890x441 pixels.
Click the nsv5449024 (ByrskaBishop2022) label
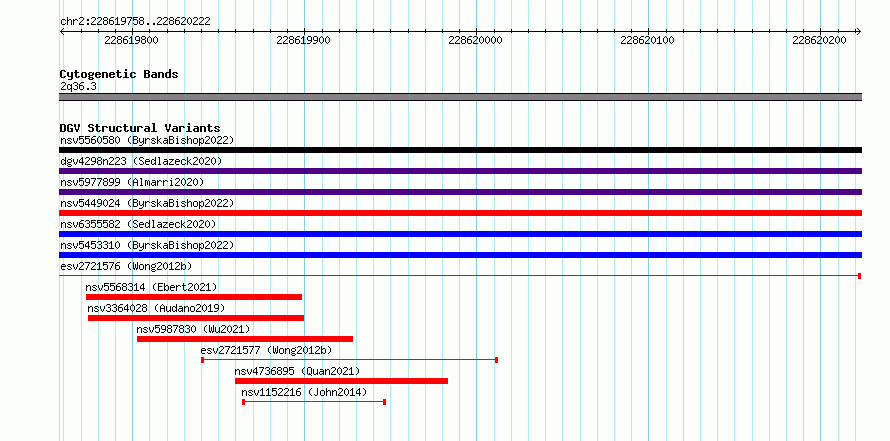pos(147,203)
